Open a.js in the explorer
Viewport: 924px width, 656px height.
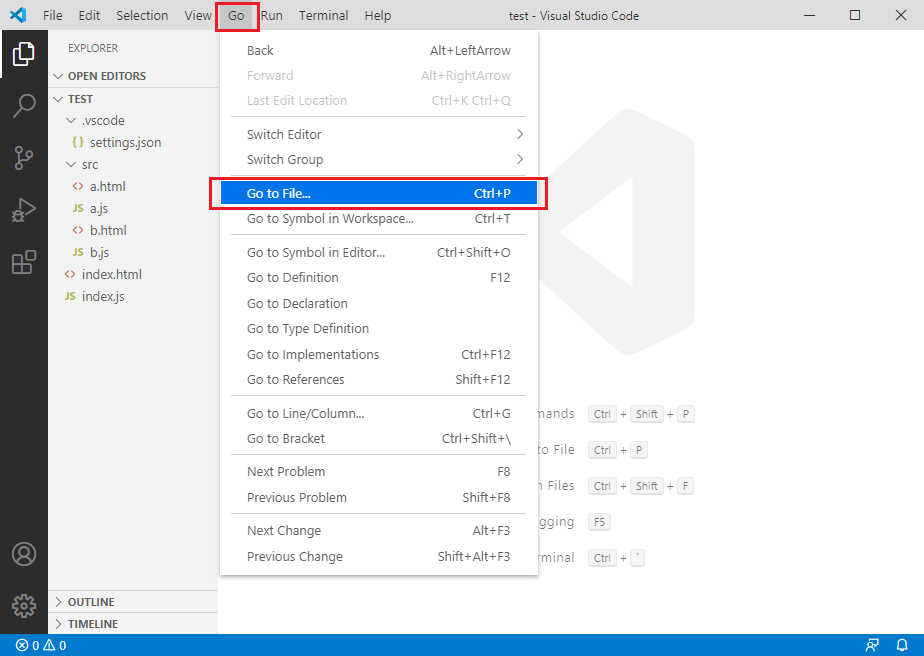tap(133, 208)
